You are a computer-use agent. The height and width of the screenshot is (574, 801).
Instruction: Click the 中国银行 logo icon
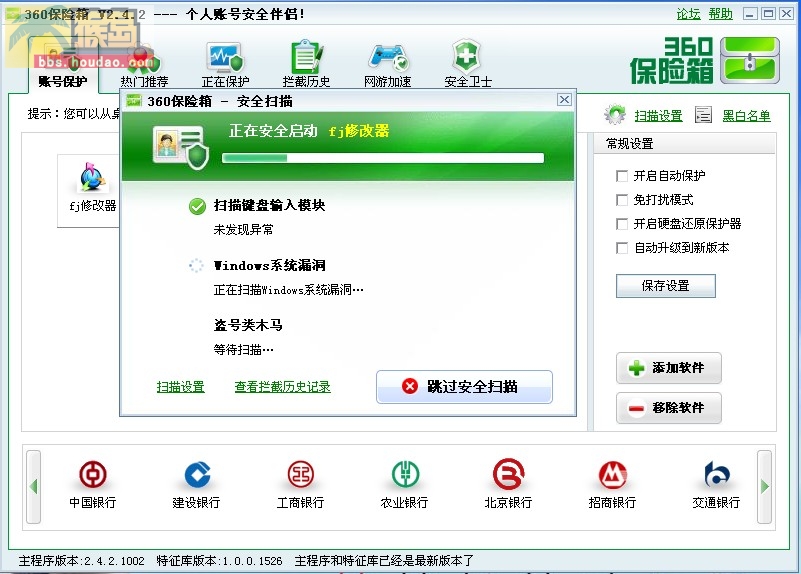(x=92, y=474)
